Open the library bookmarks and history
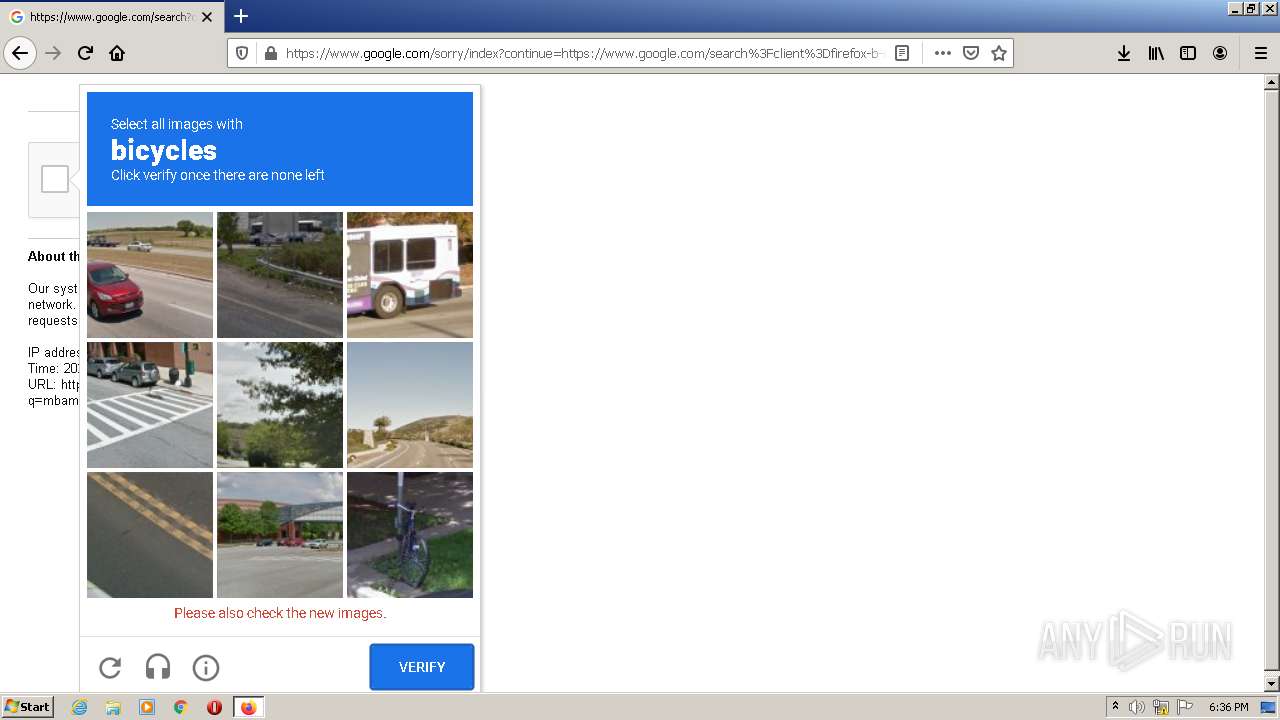The image size is (1280, 720). (1156, 53)
